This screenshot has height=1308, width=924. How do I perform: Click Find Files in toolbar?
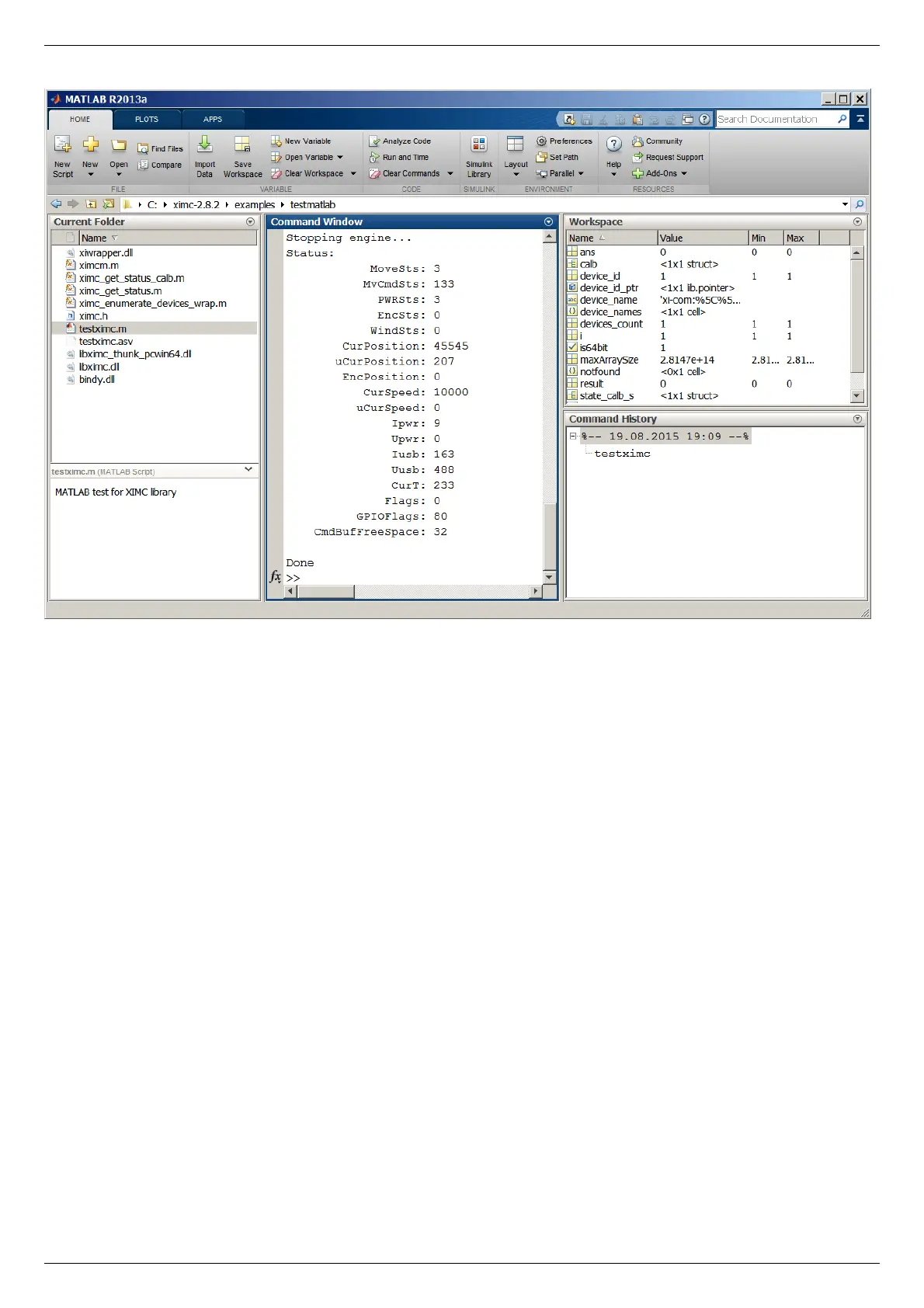[x=160, y=148]
